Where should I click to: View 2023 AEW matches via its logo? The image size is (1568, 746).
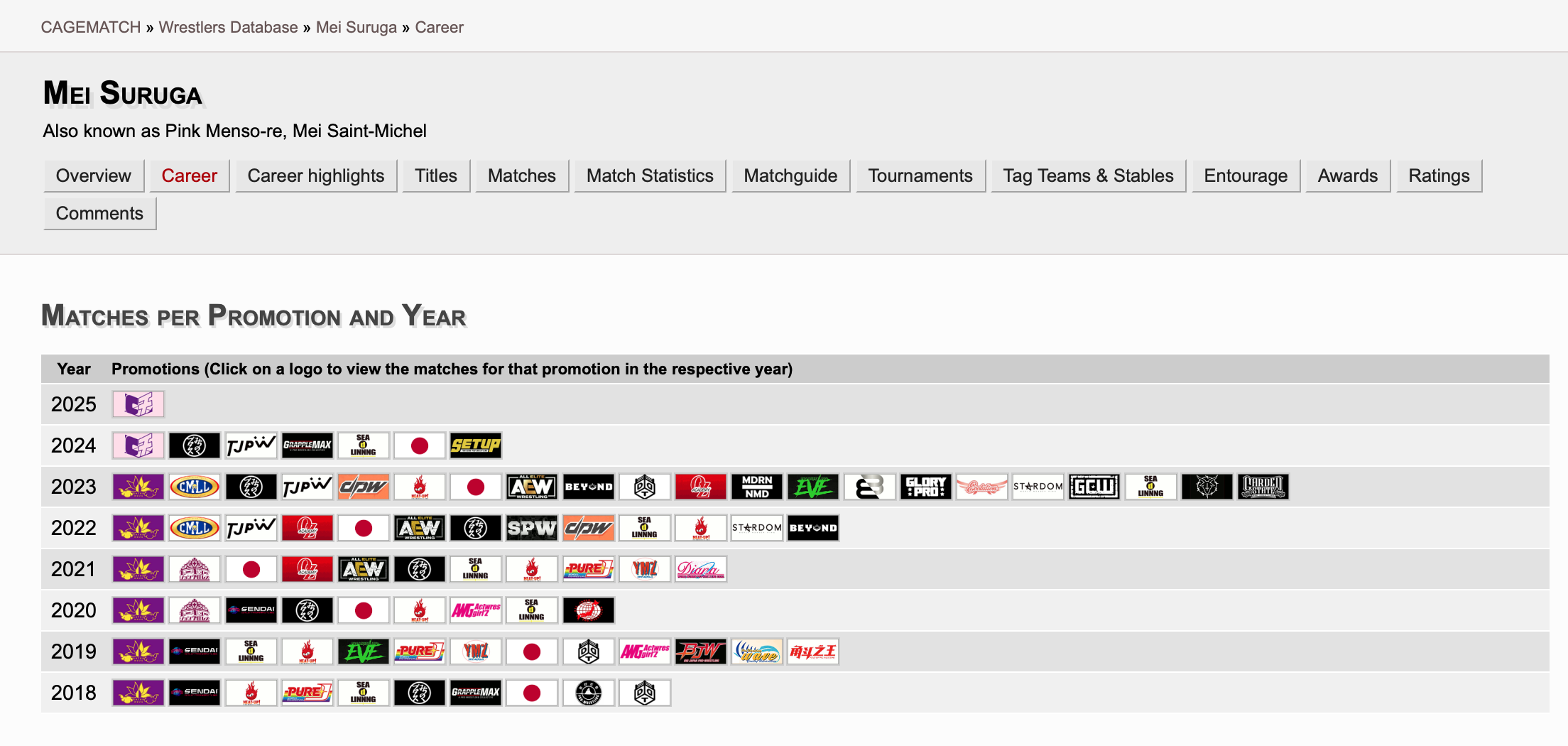(x=532, y=487)
